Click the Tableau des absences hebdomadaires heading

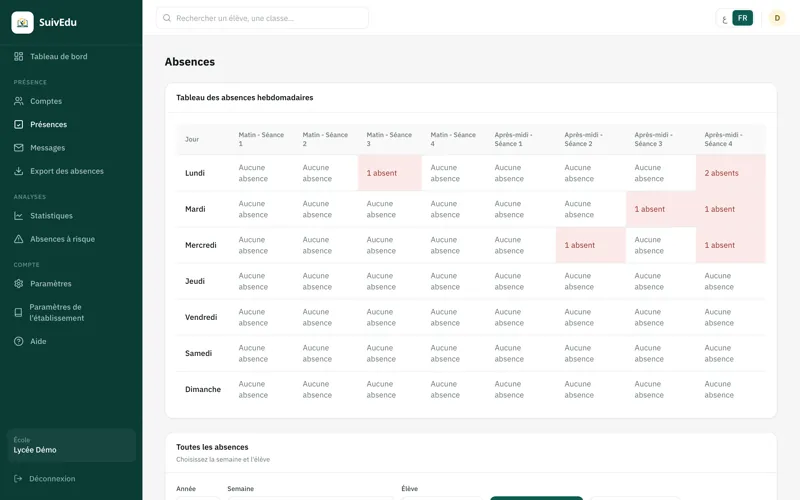tap(245, 97)
